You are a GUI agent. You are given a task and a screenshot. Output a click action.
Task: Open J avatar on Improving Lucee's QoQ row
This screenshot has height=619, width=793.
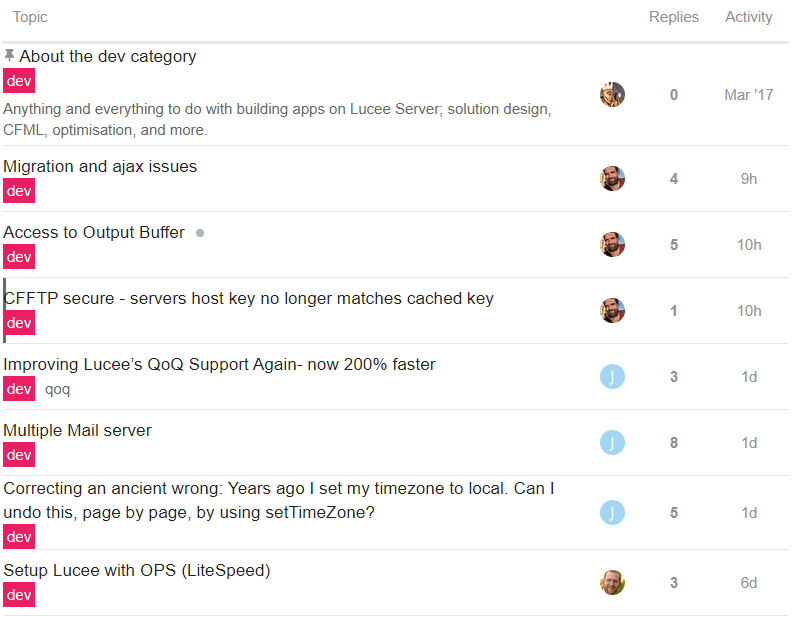click(612, 377)
